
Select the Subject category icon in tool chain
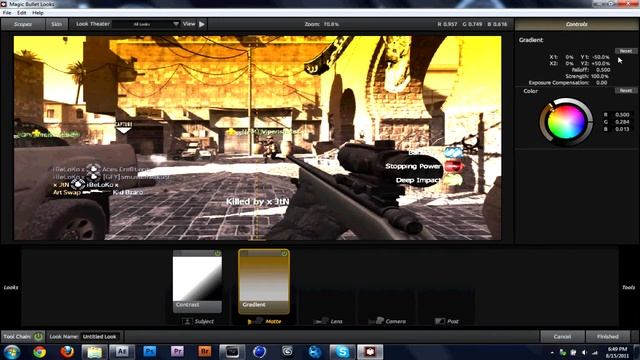(187, 322)
